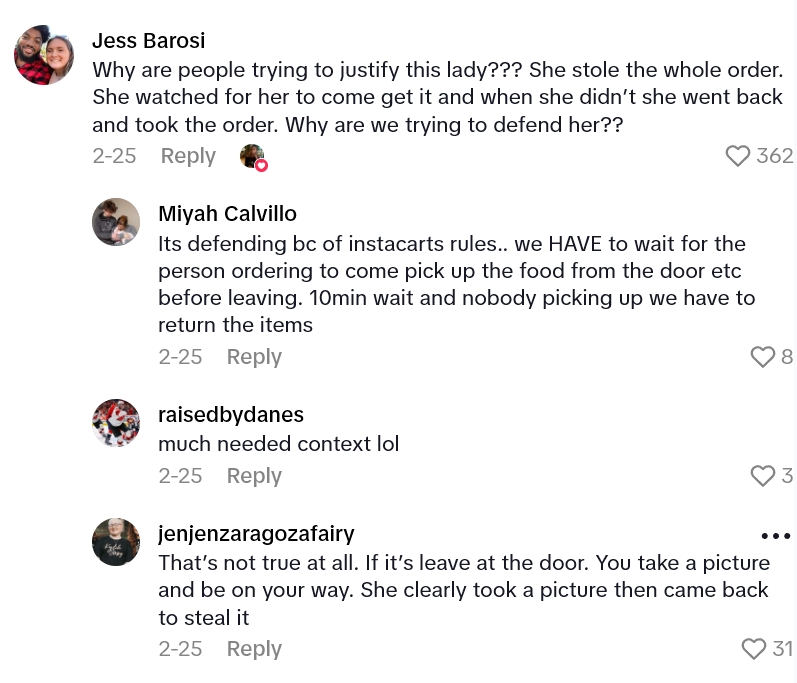This screenshot has width=797, height=683.
Task: Tap jenjenzaragozafairy's avatar
Action: (116, 542)
